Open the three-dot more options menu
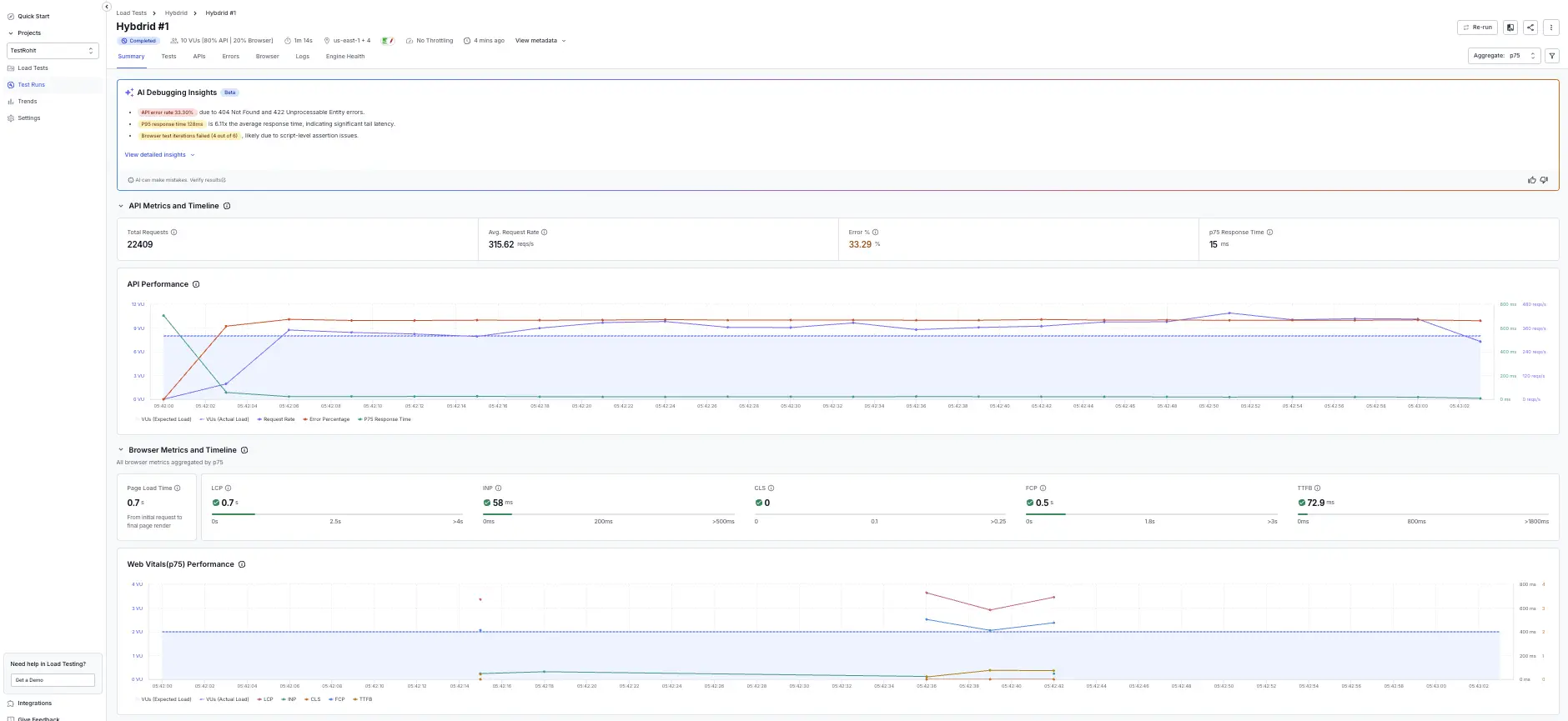Image resolution: width=1568 pixels, height=721 pixels. [x=1551, y=28]
